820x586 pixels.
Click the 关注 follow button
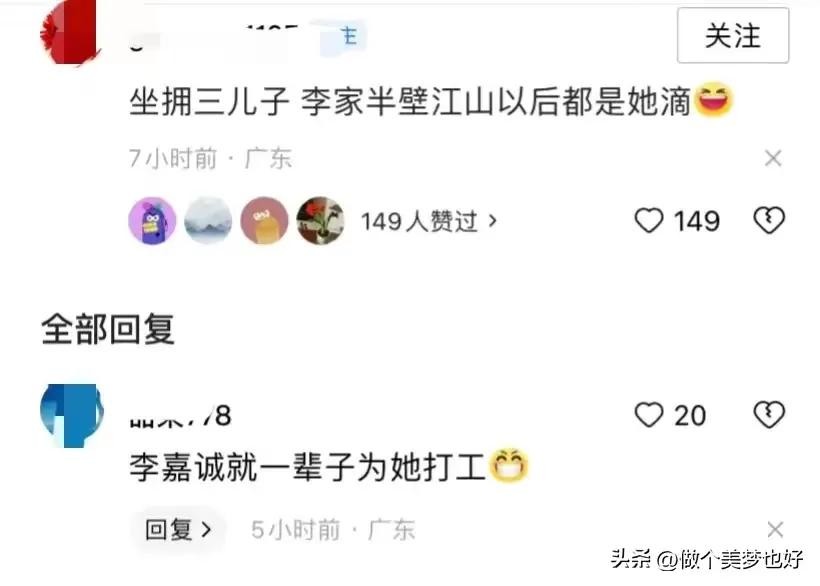tap(733, 36)
